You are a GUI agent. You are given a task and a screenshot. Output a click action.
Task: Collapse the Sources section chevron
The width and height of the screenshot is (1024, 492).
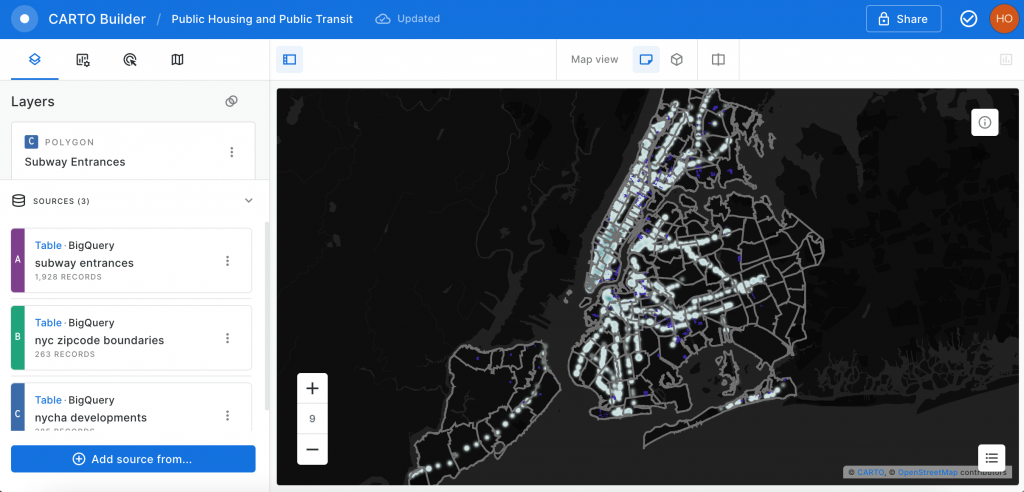pos(249,201)
